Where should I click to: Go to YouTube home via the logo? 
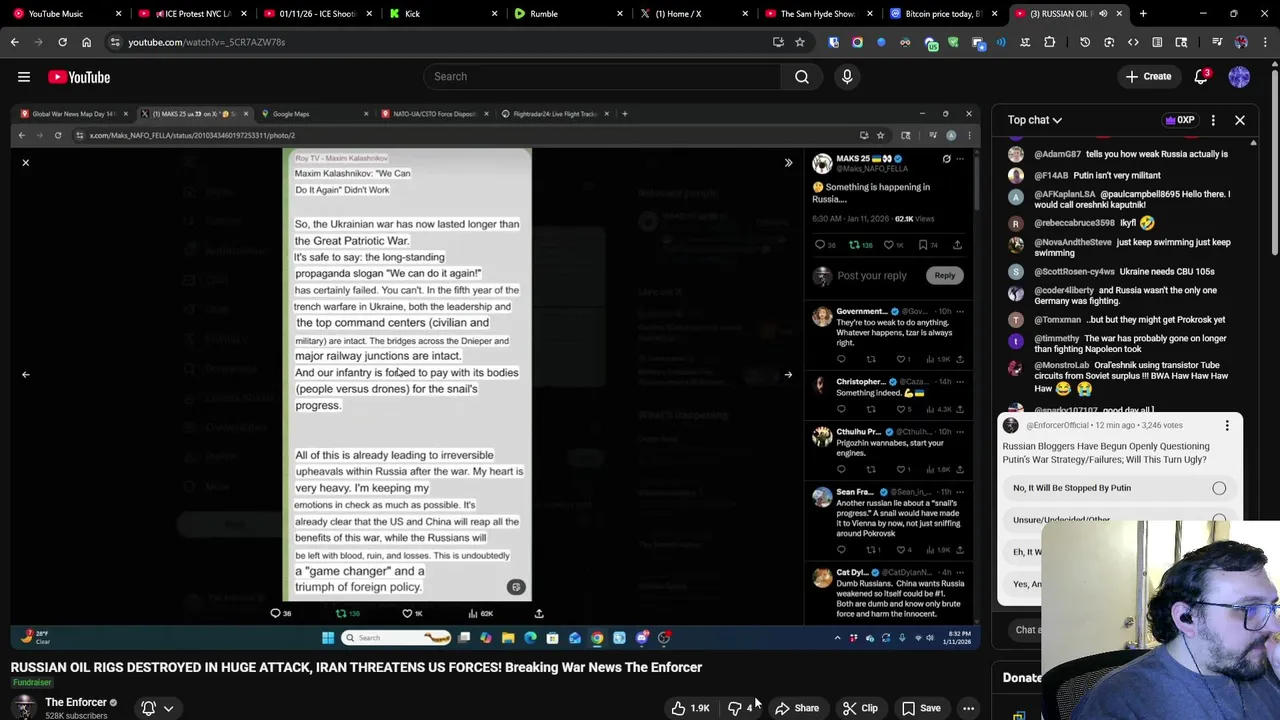pos(79,77)
